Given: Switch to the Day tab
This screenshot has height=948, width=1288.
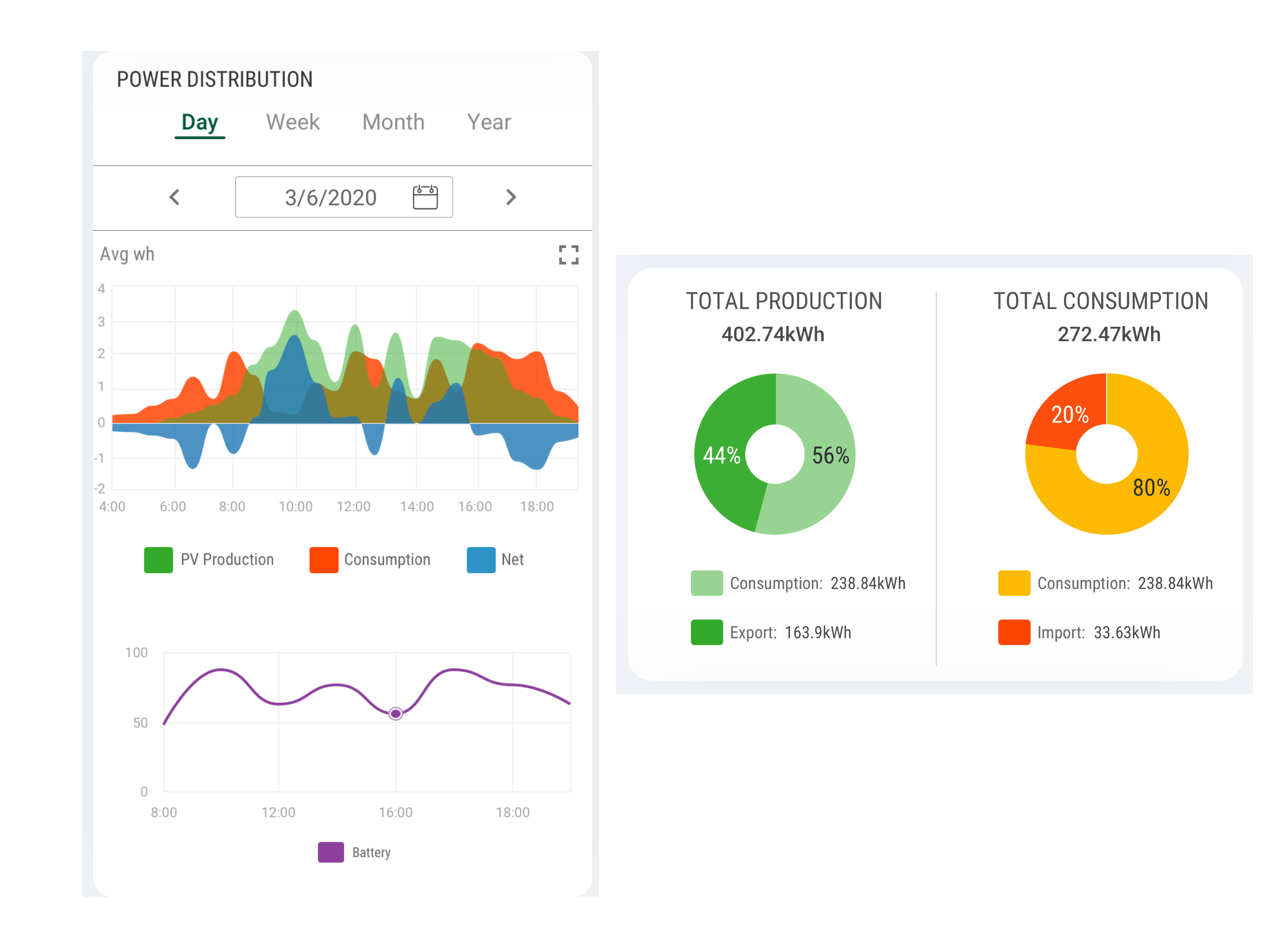Looking at the screenshot, I should 200,122.
